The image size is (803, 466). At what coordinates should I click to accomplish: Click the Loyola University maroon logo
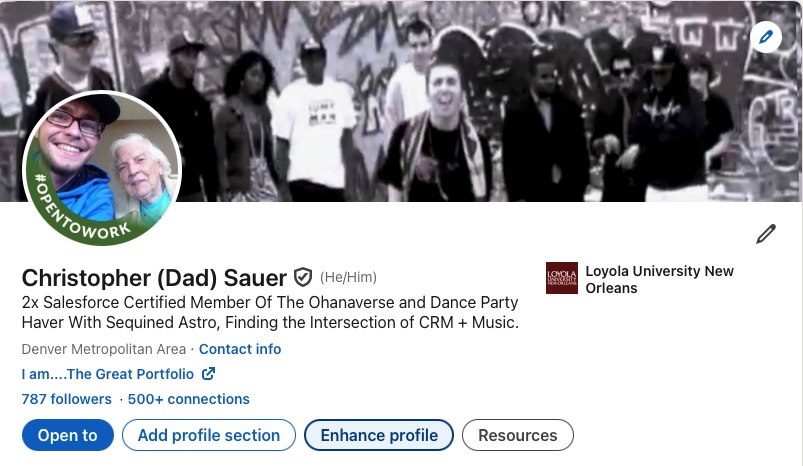point(562,278)
